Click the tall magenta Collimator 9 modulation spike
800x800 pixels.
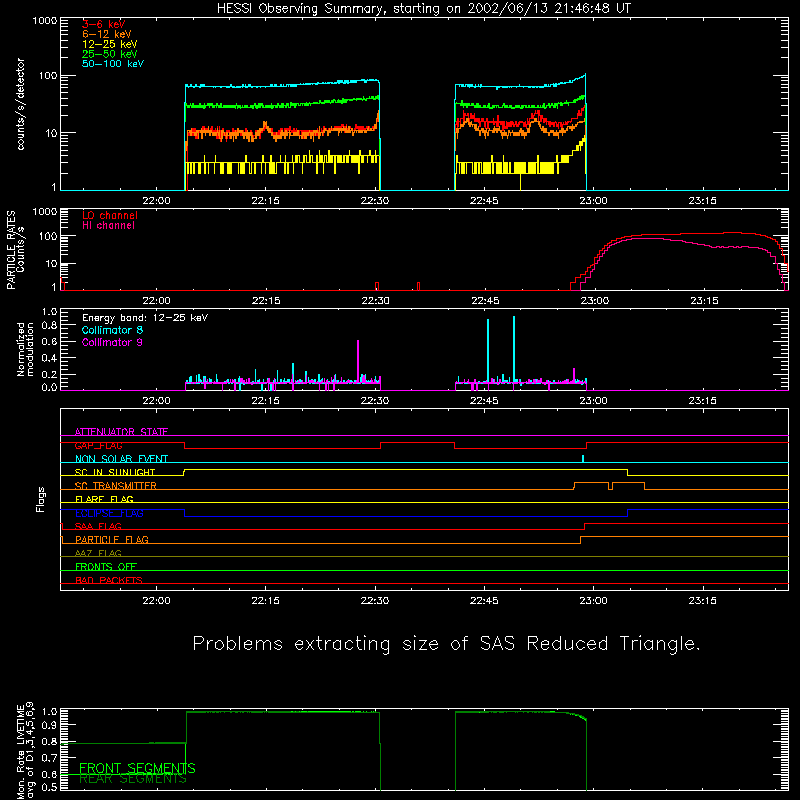[x=358, y=360]
